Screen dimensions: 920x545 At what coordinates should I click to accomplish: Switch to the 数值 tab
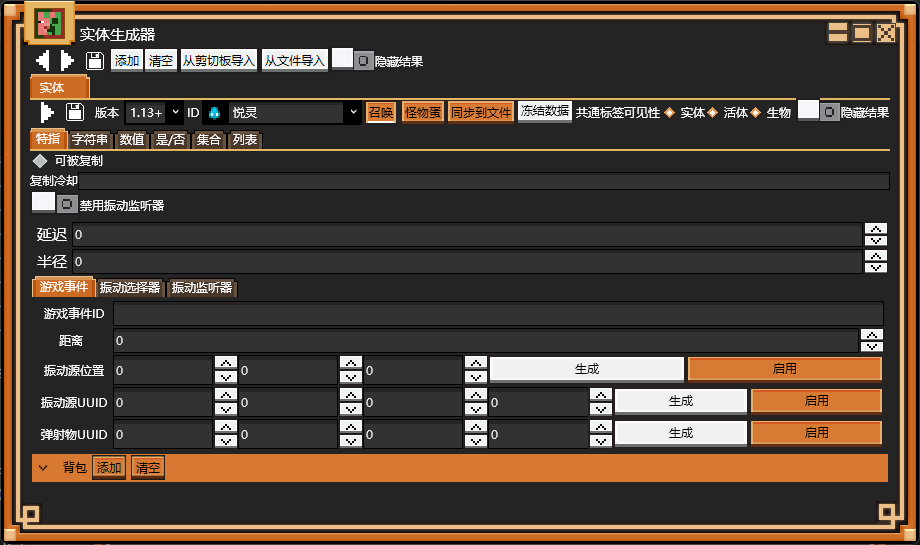132,140
